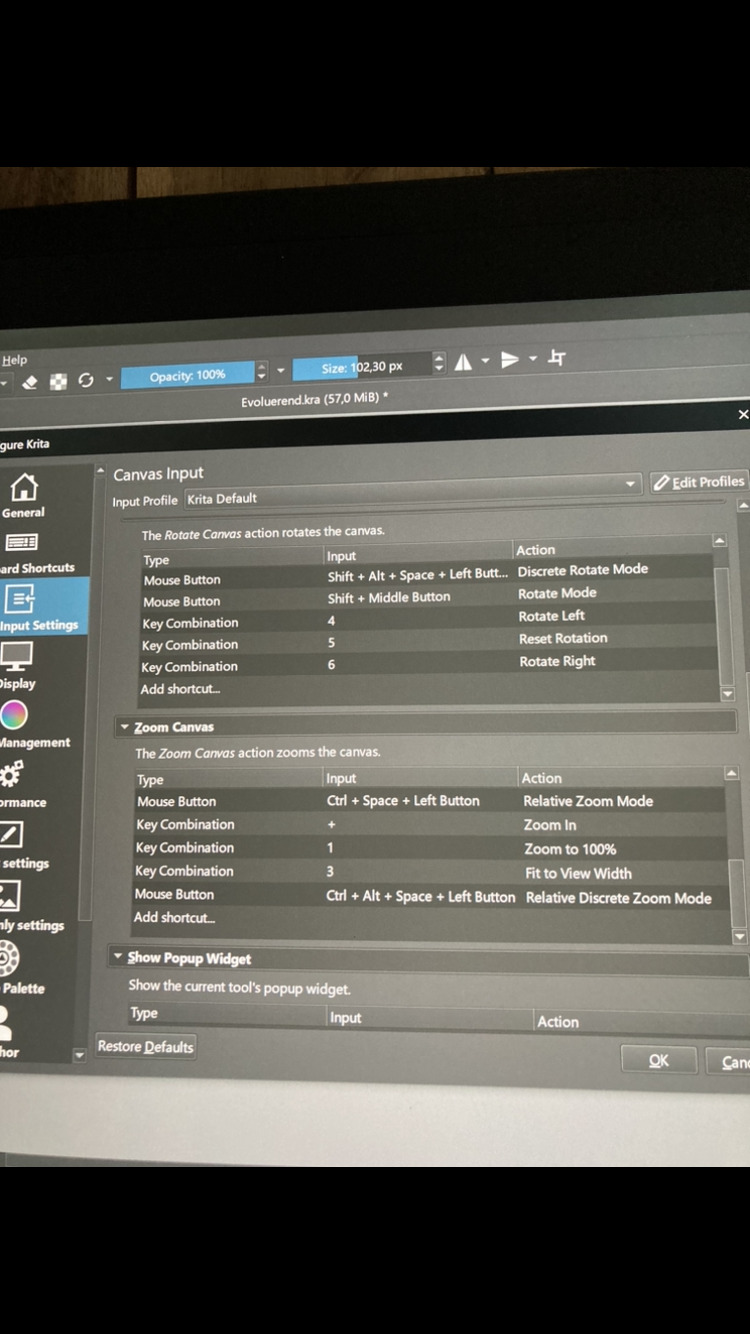The image size is (750, 1334).
Task: Open dropdown next to Opacity slider
Action: (280, 371)
